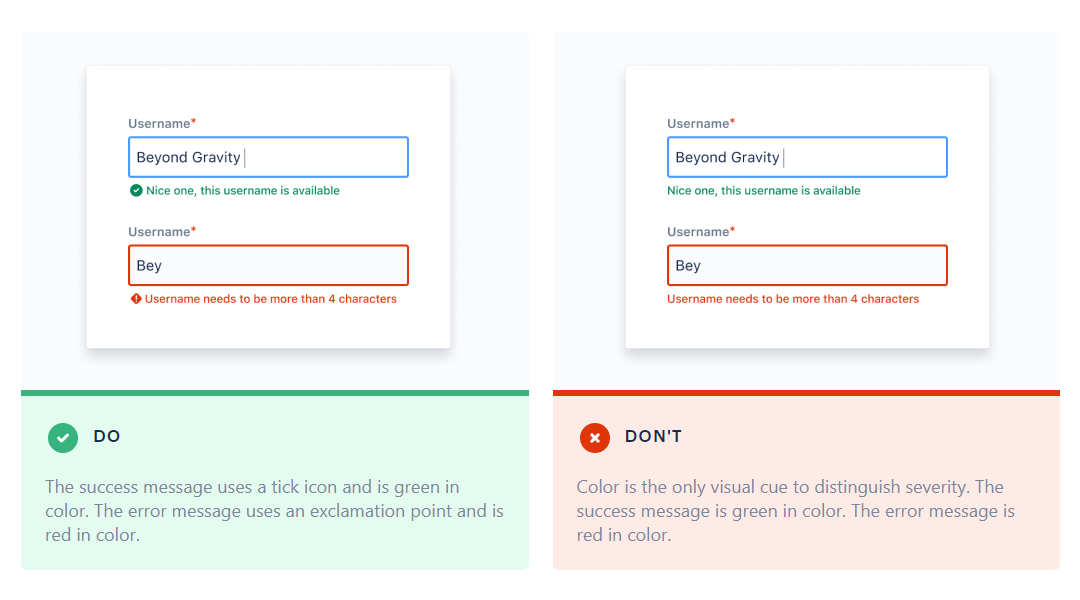Screen dimensions: 1080x600
Task: Click the DON'T heading text
Action: tap(653, 436)
